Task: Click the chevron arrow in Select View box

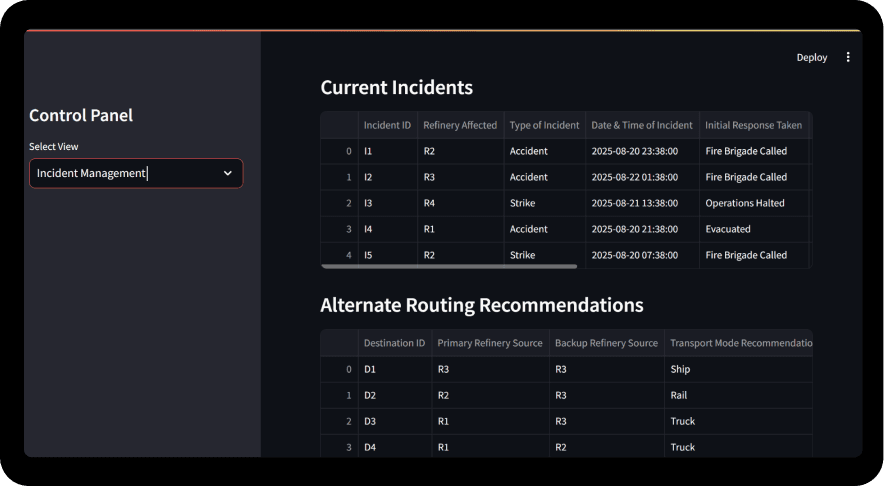Action: 227,173
